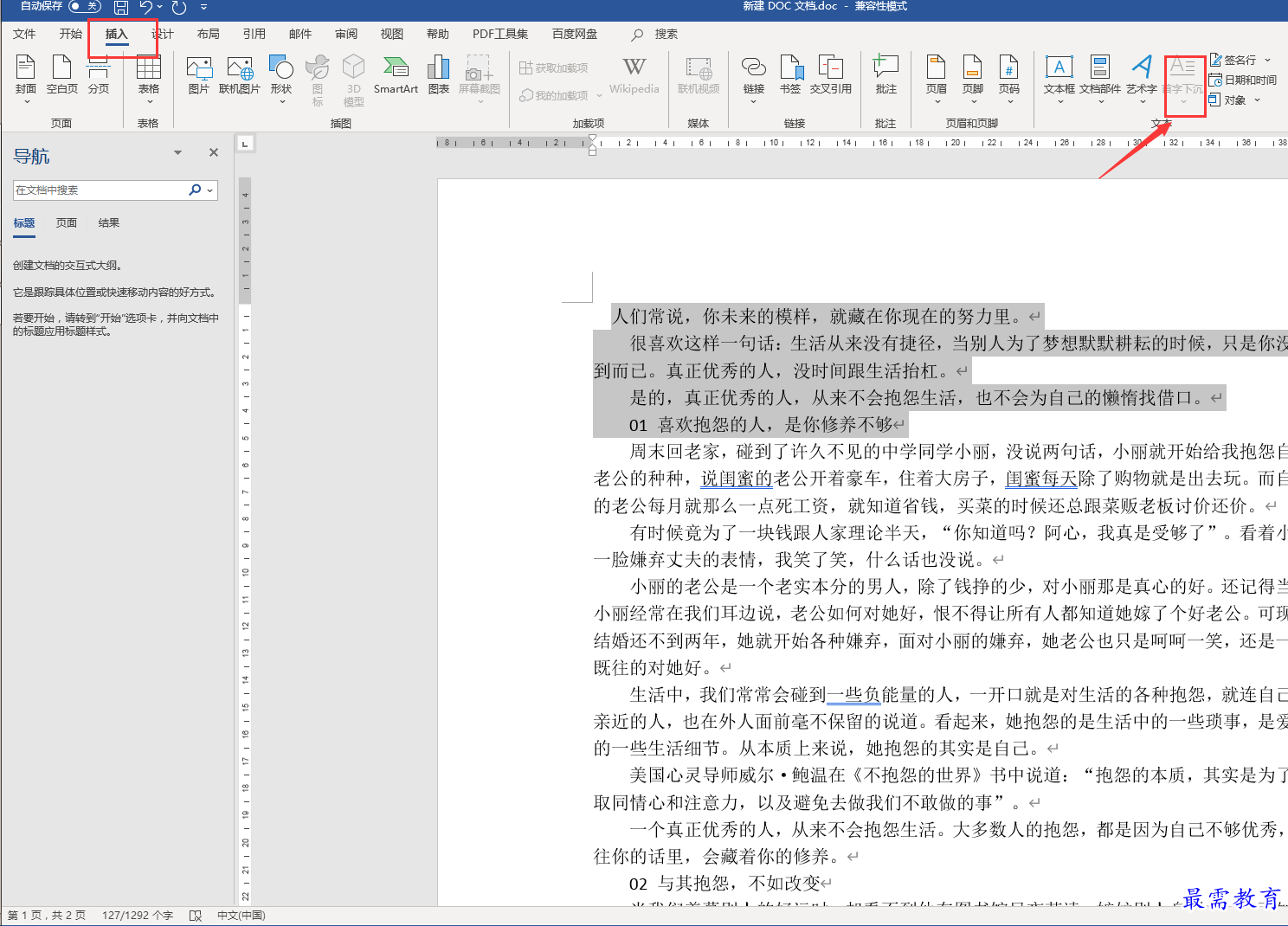Open the PDF toolset (PDF工具集) tab
The image size is (1288, 926).
(x=500, y=34)
